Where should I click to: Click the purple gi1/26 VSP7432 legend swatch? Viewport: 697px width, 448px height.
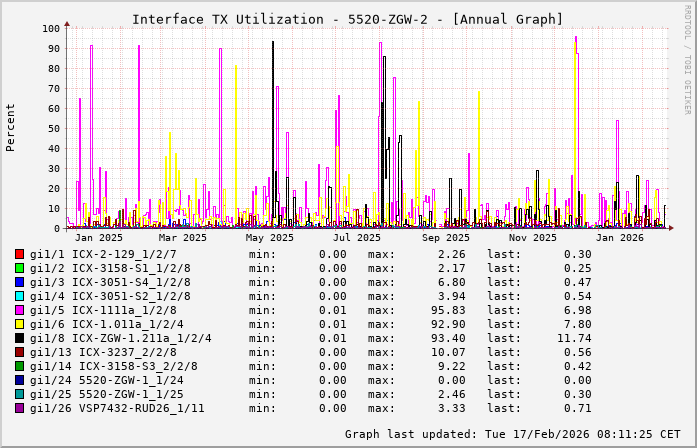coord(20,409)
